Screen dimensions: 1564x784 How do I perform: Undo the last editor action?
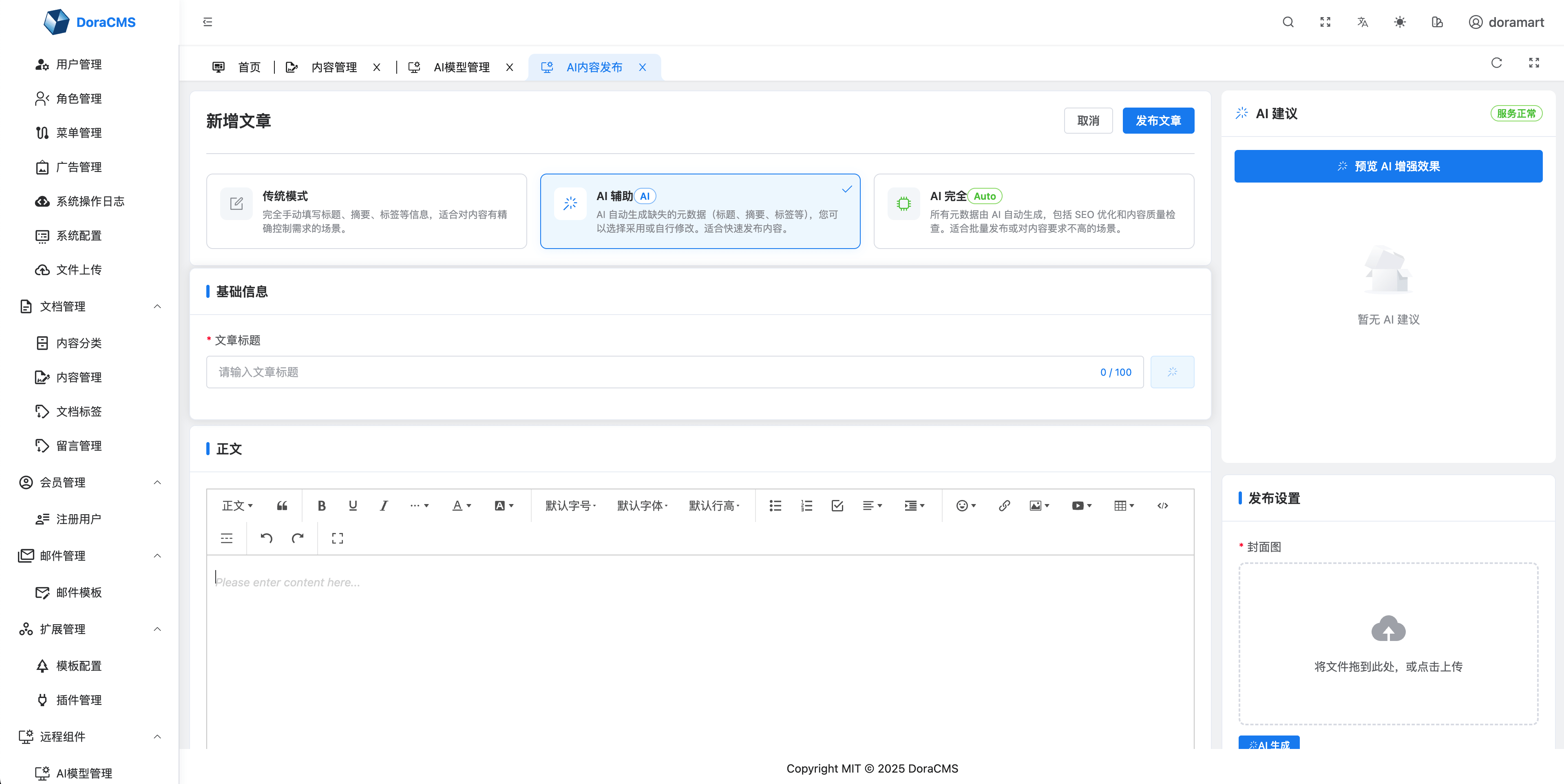pyautogui.click(x=265, y=537)
